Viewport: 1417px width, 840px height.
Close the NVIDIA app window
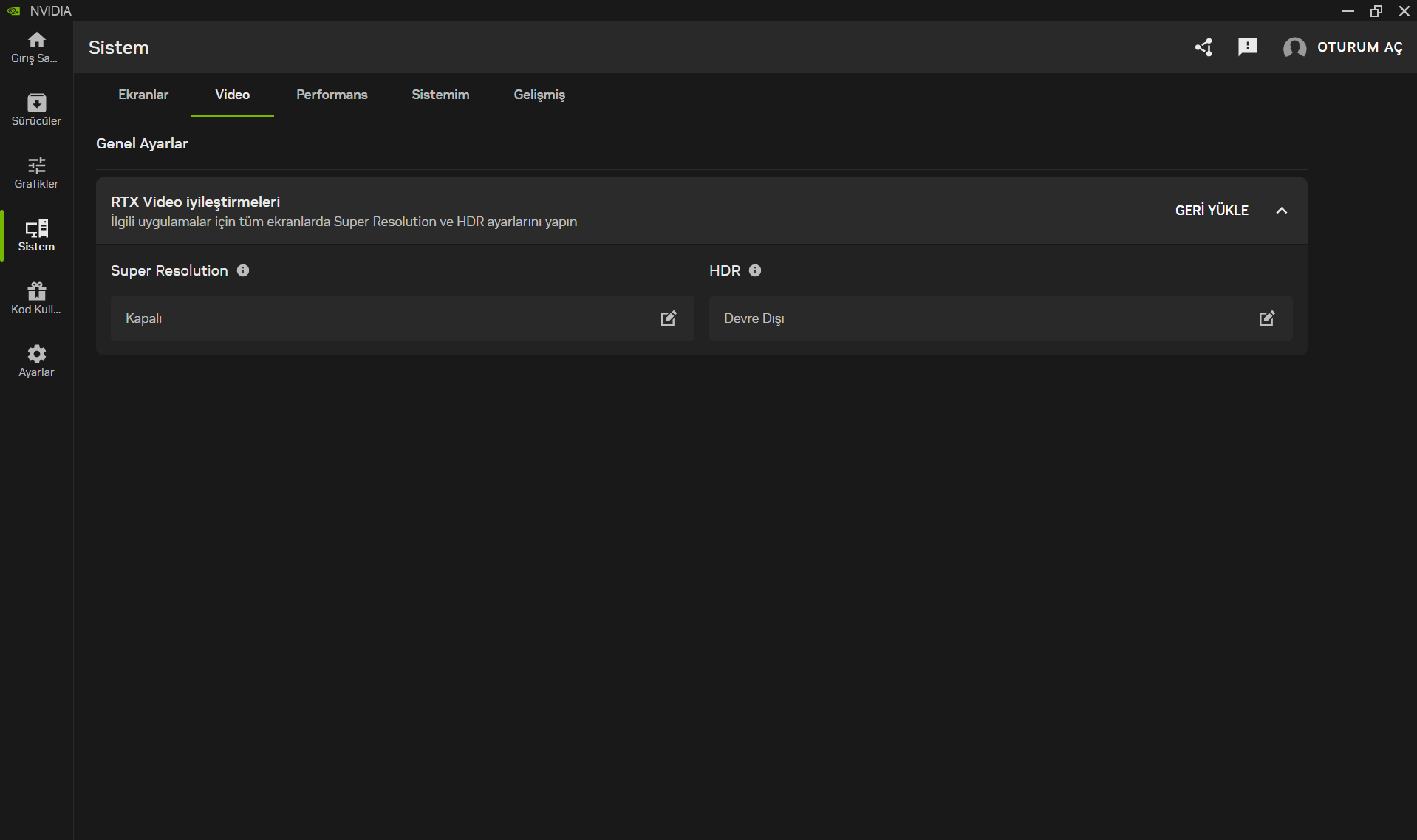(x=1404, y=10)
